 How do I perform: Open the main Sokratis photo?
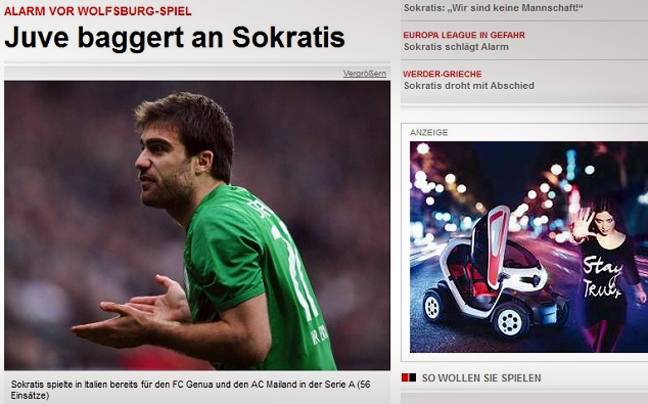(x=197, y=225)
